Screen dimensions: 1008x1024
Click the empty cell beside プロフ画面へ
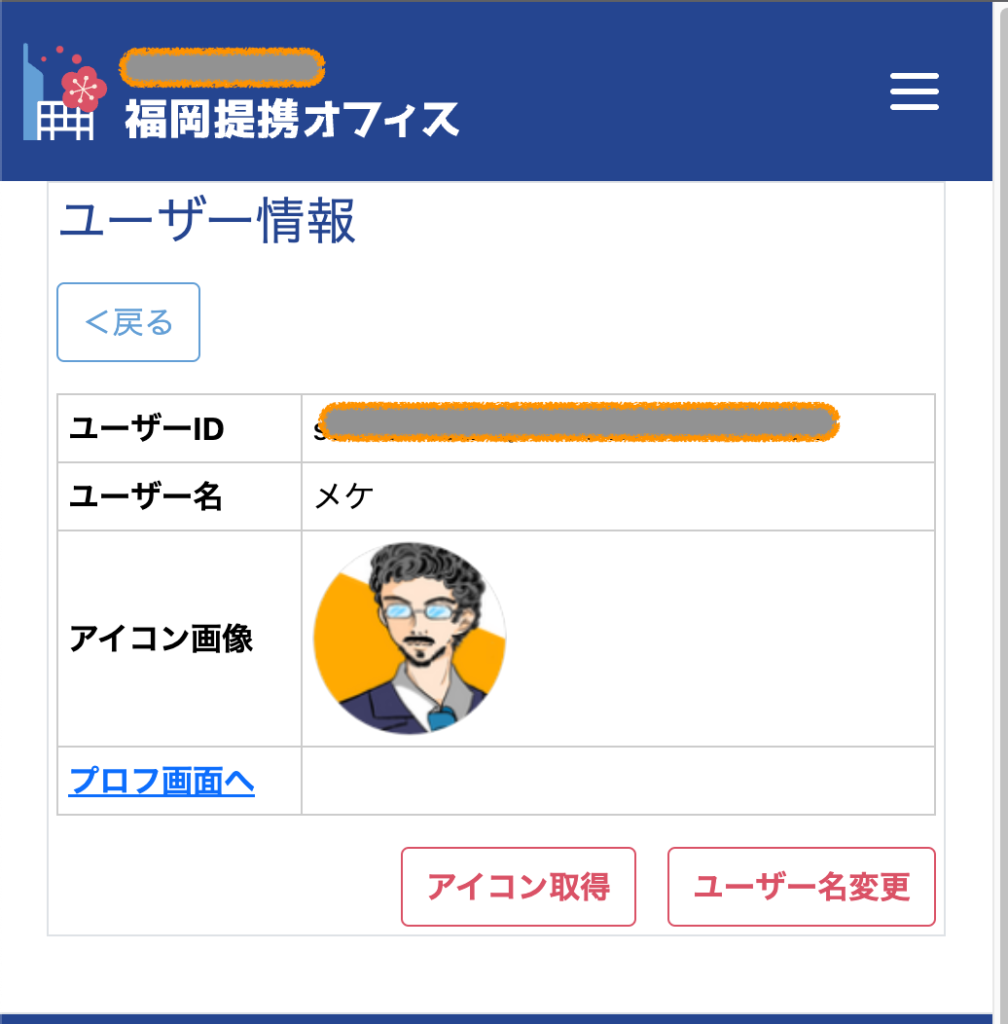(617, 781)
